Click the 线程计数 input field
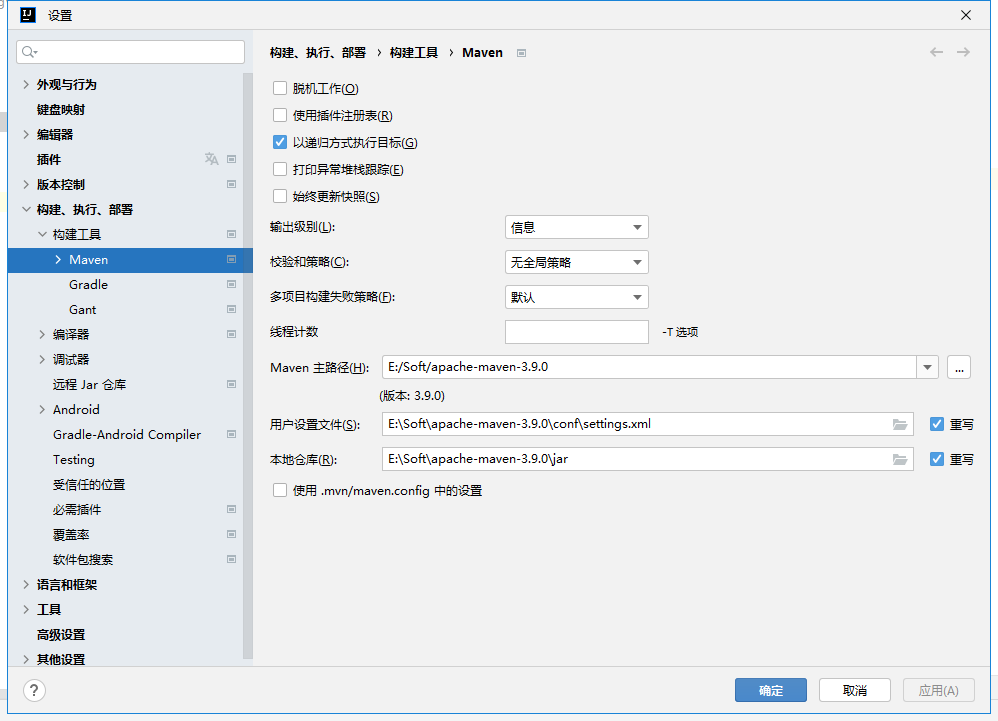 click(x=577, y=332)
